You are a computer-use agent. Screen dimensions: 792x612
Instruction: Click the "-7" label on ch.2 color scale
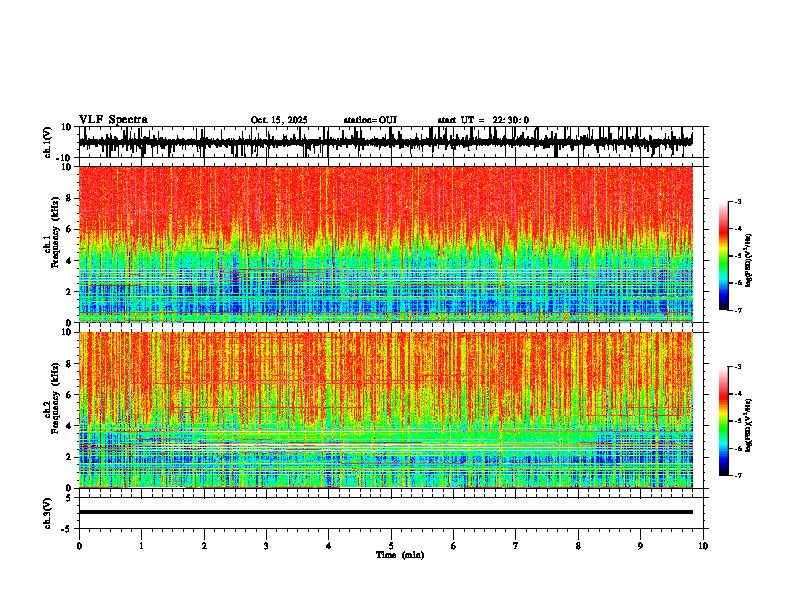pyautogui.click(x=737, y=475)
